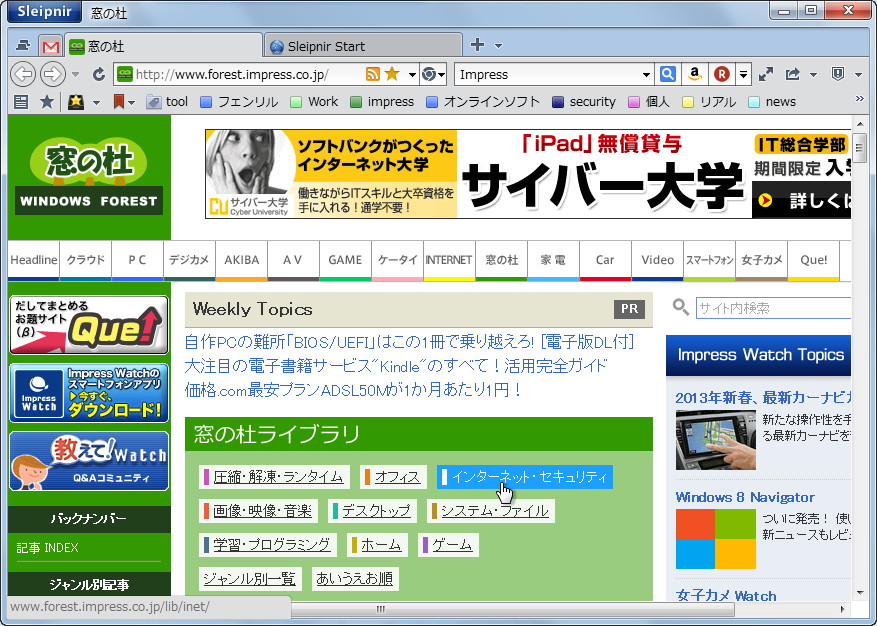Open the dropdown next to the Rakuten icon
The width and height of the screenshot is (877, 626).
click(742, 74)
